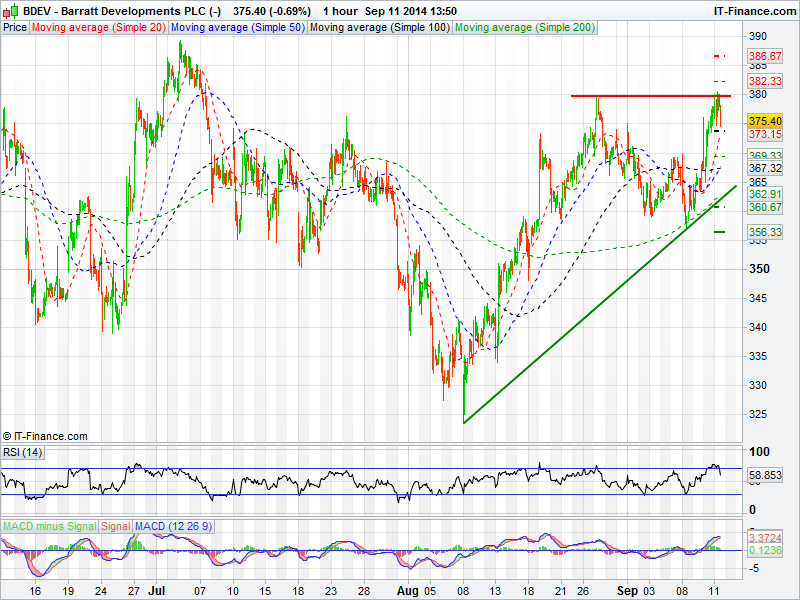
Task: Click the 3.3724 MACD value tag
Action: pyautogui.click(x=764, y=537)
